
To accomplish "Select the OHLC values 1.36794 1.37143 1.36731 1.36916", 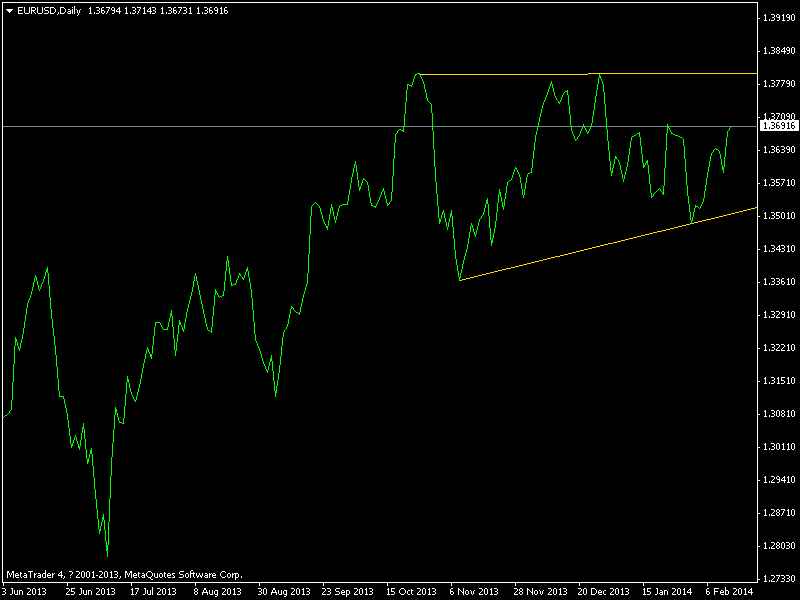I will pyautogui.click(x=158, y=11).
